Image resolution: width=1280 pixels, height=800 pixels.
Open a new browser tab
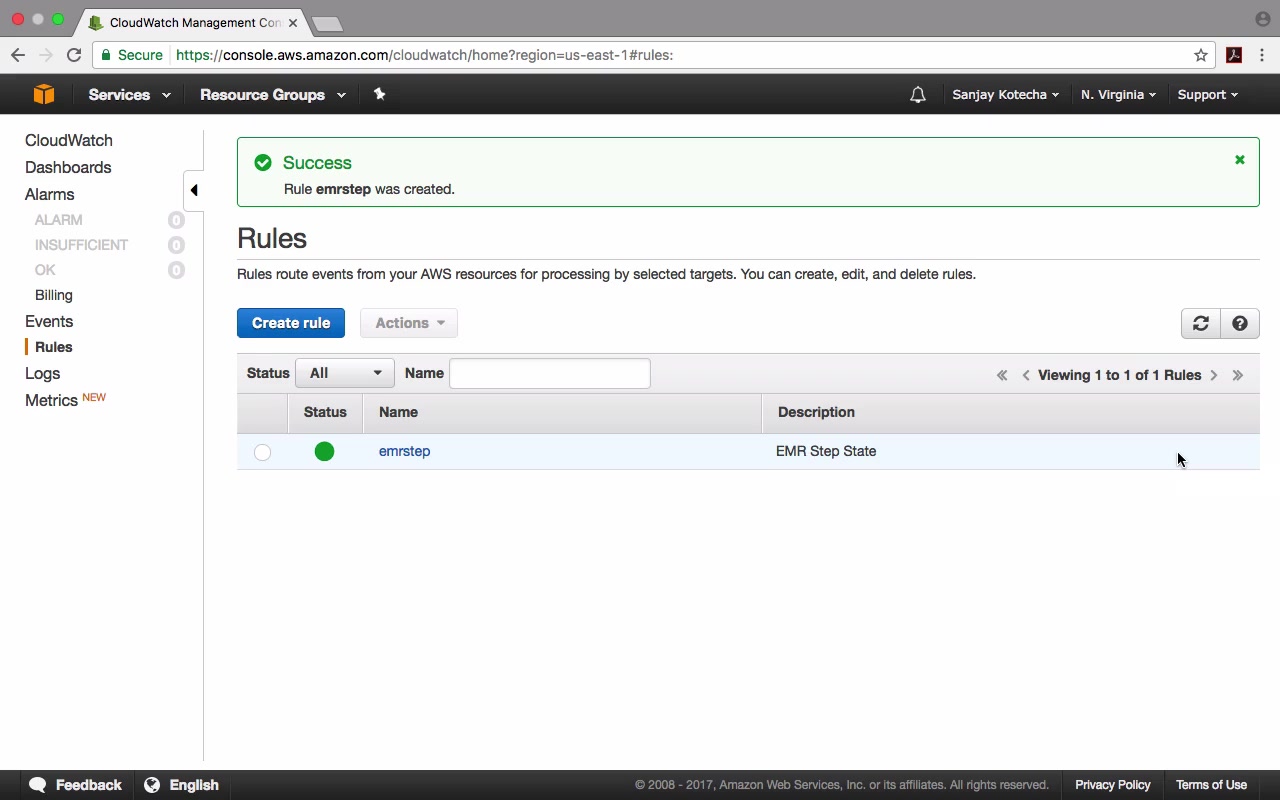coord(327,23)
